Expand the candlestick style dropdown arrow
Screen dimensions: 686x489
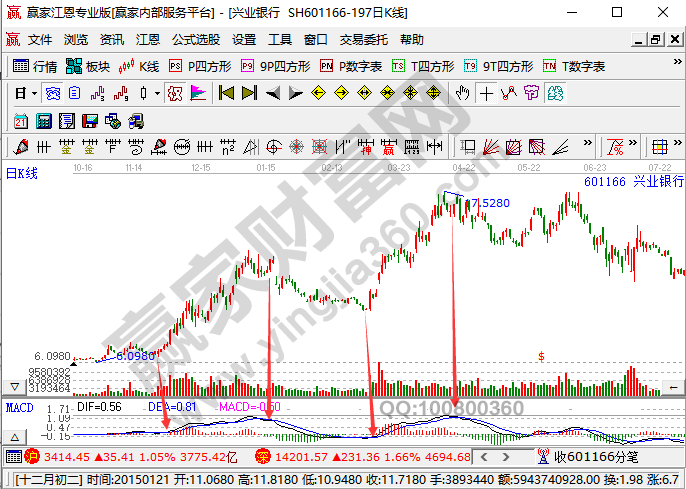pos(157,93)
